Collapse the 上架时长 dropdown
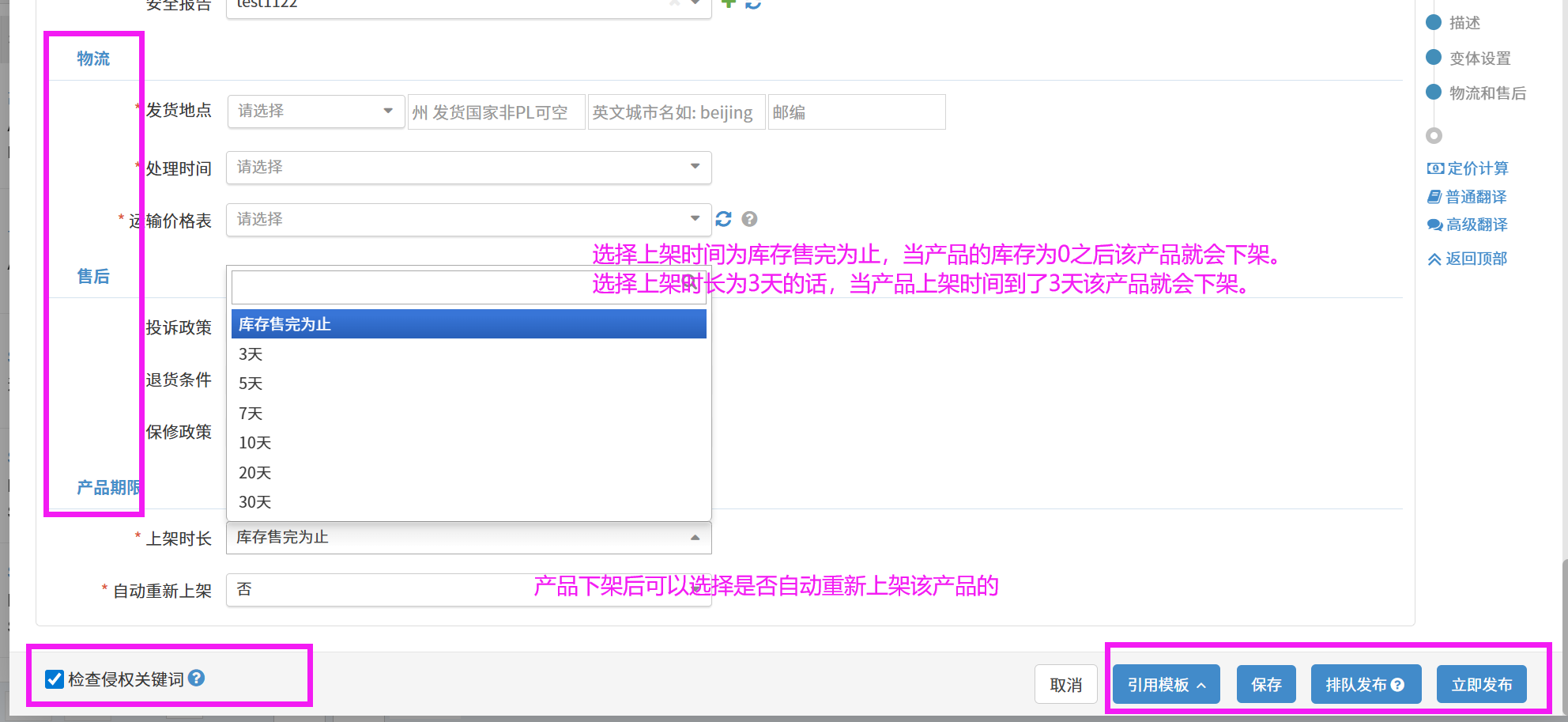 point(468,538)
